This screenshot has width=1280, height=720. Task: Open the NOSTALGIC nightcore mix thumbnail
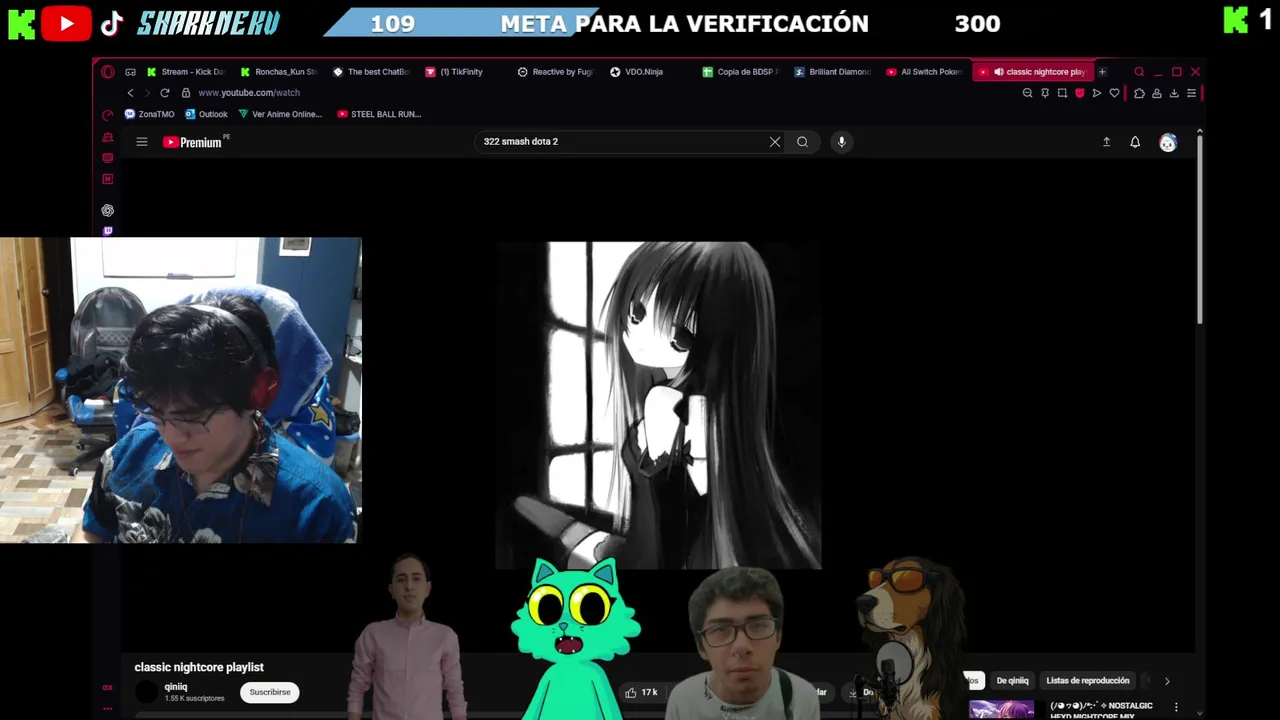click(x=1001, y=710)
